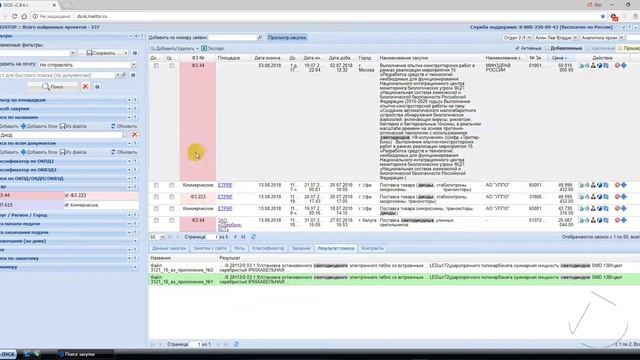Screen dimensions: 640x360
Task: Go to next page of purchases list
Action: click(x=235, y=237)
